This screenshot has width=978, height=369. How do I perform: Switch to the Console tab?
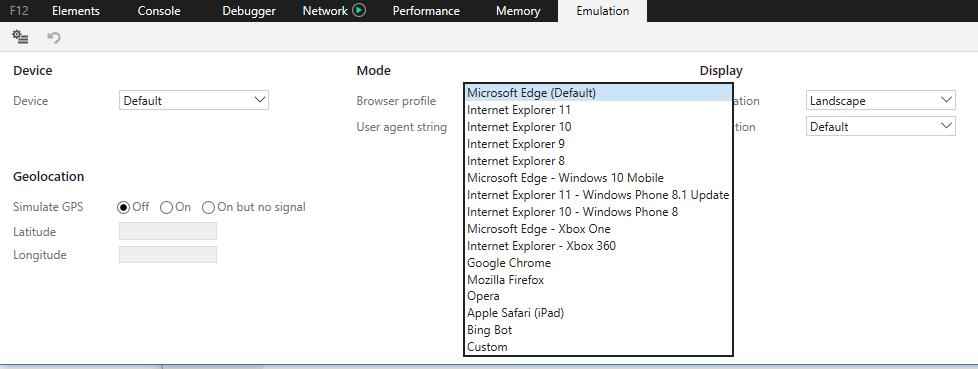pyautogui.click(x=159, y=11)
